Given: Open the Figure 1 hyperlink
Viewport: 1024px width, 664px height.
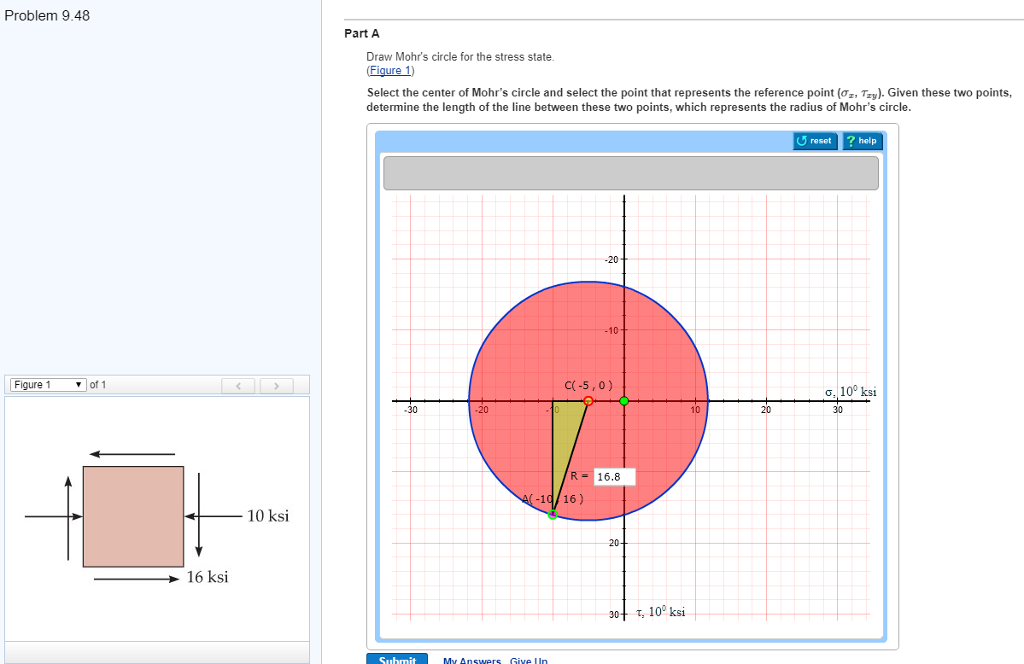Looking at the screenshot, I should click(390, 70).
